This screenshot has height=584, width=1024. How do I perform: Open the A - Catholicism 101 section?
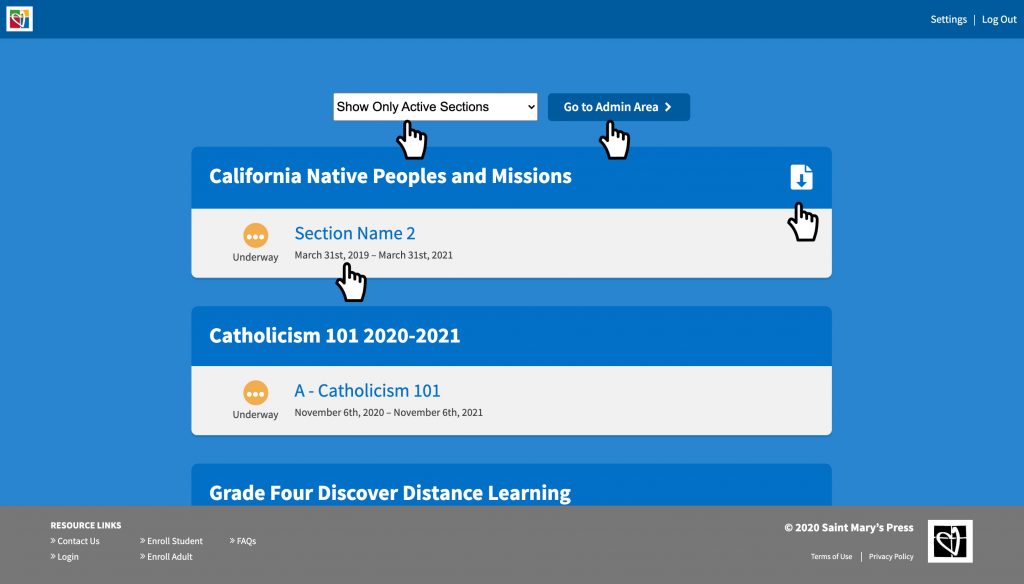367,391
